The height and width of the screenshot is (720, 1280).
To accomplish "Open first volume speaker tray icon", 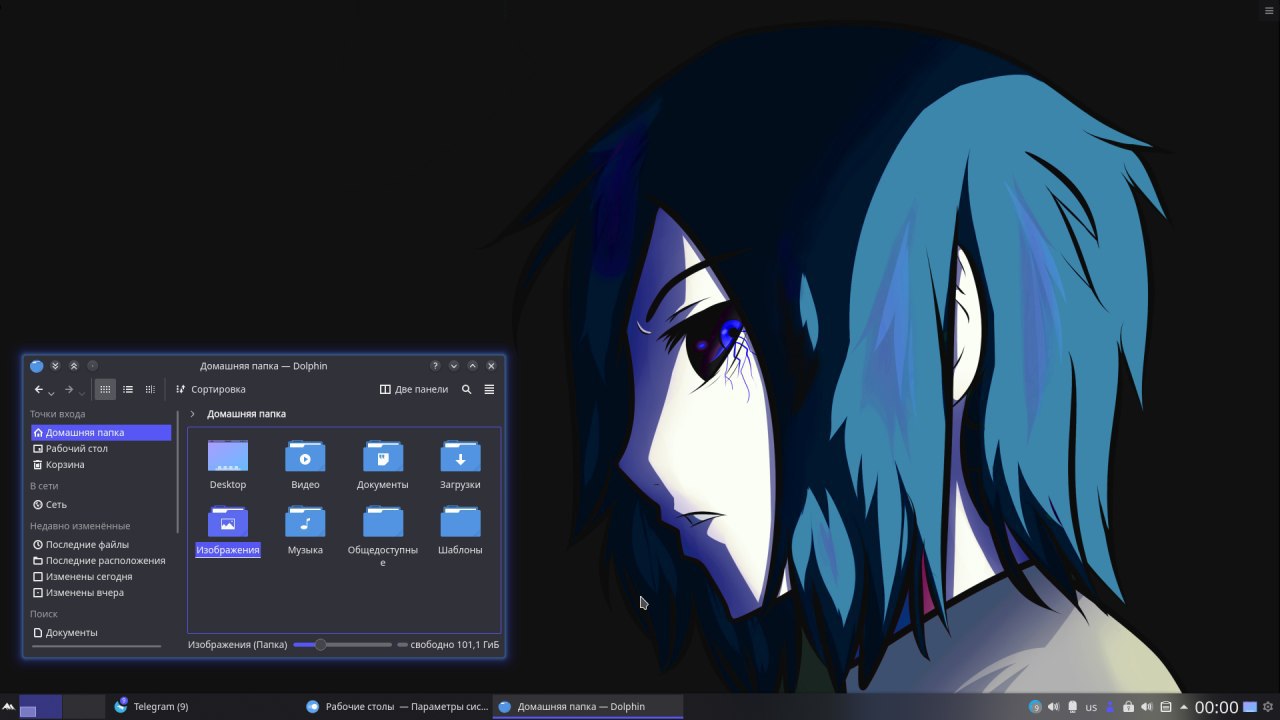I will click(1053, 707).
